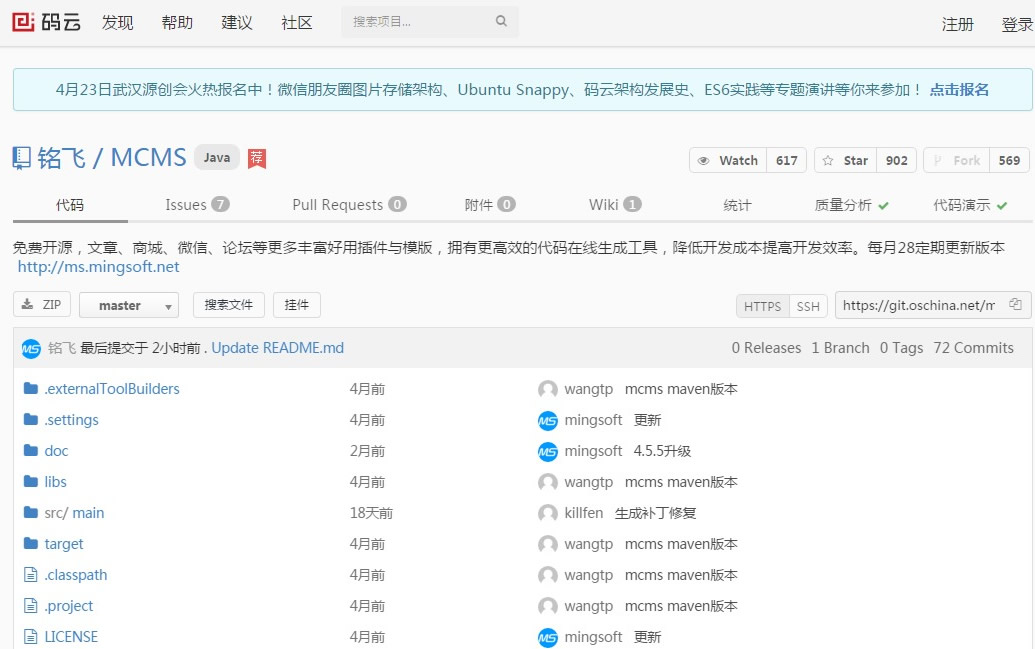Click the 铭飞 committer avatar icon

(x=31, y=348)
